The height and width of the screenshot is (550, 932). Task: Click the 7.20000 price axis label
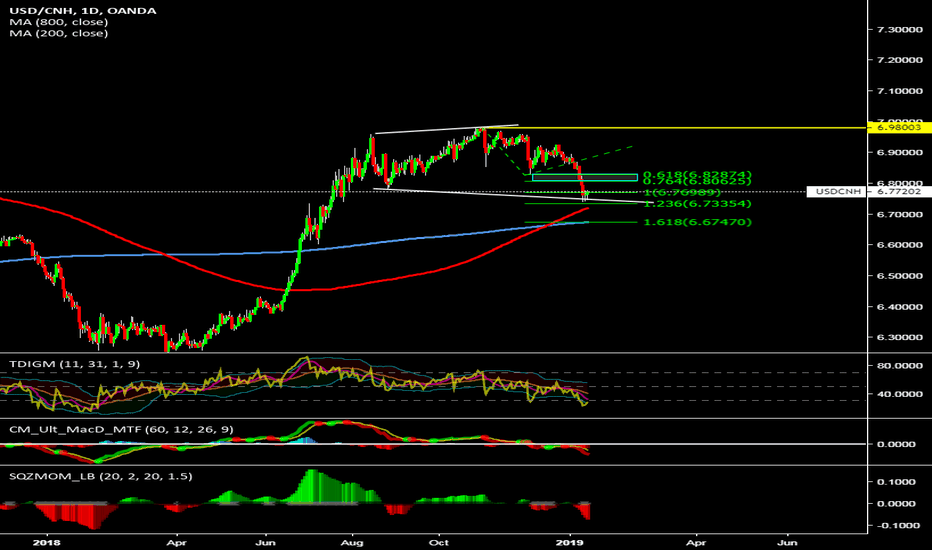point(900,60)
